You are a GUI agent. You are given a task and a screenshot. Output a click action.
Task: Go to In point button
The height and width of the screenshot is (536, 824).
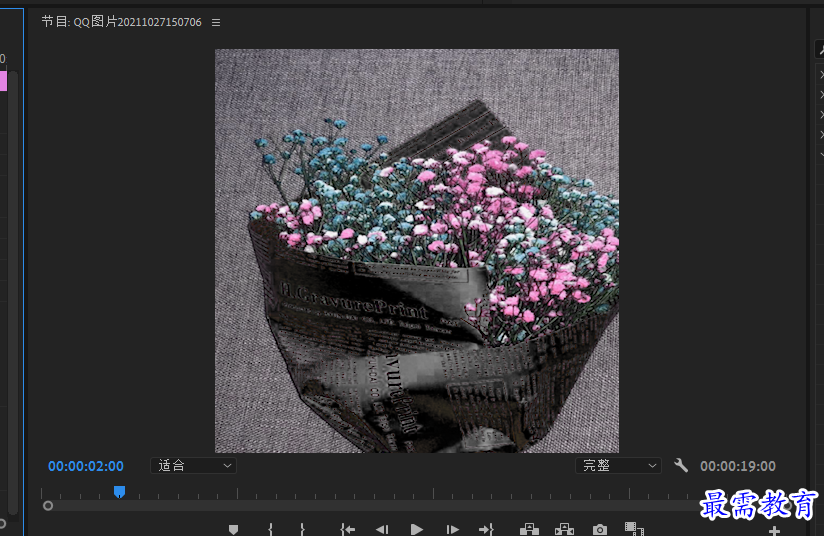[347, 529]
